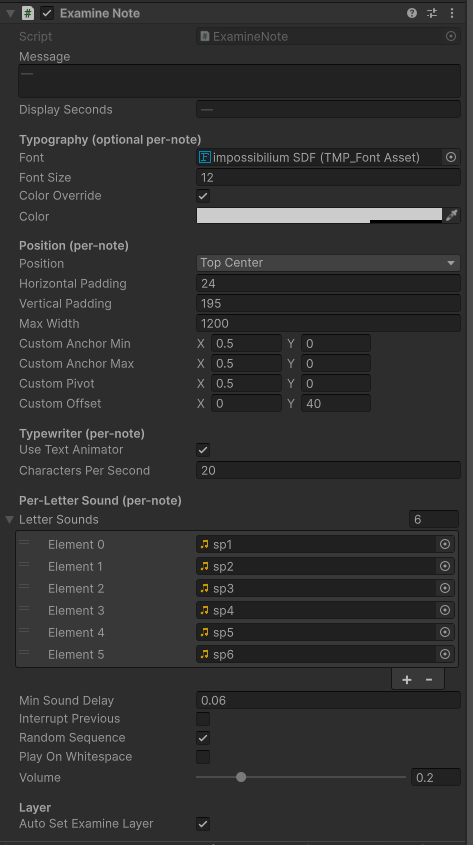Image resolution: width=473 pixels, height=845 pixels.
Task: Click the Custom Anchor Min Y field
Action: click(336, 343)
